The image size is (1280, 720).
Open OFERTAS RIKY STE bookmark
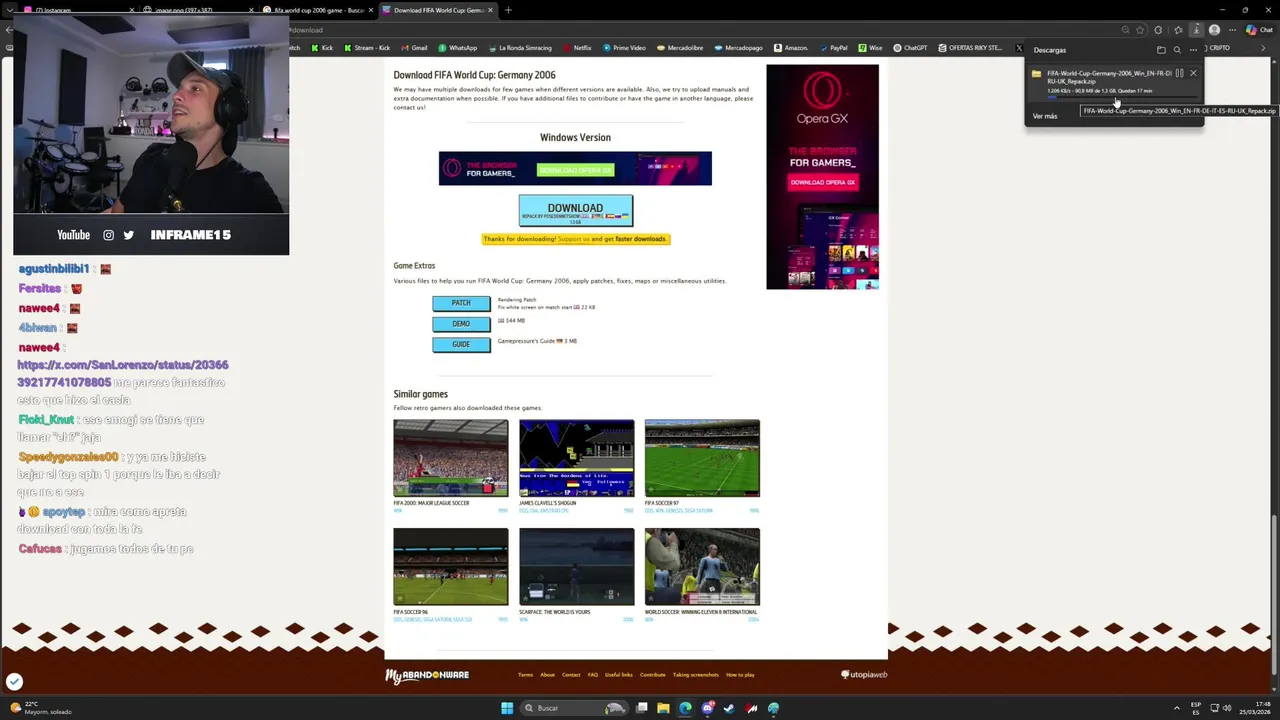969,48
